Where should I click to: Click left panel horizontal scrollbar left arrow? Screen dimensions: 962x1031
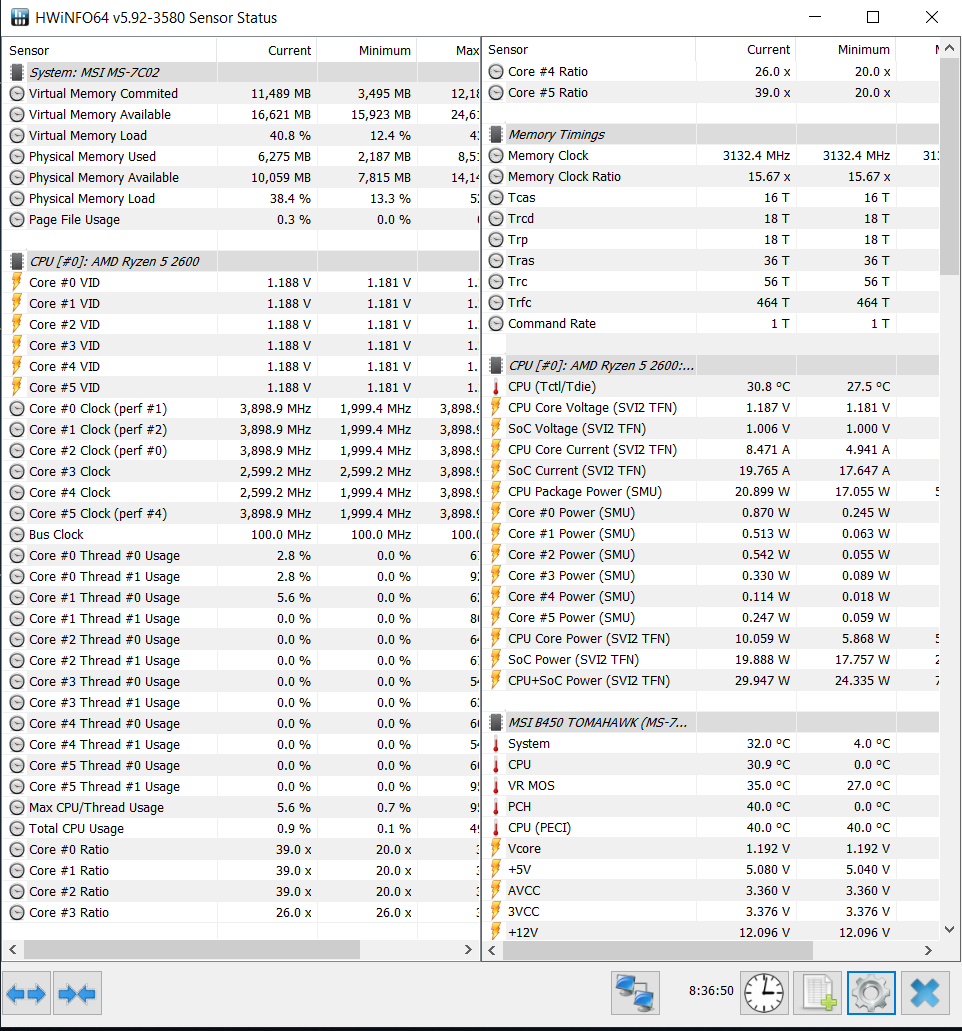point(12,949)
